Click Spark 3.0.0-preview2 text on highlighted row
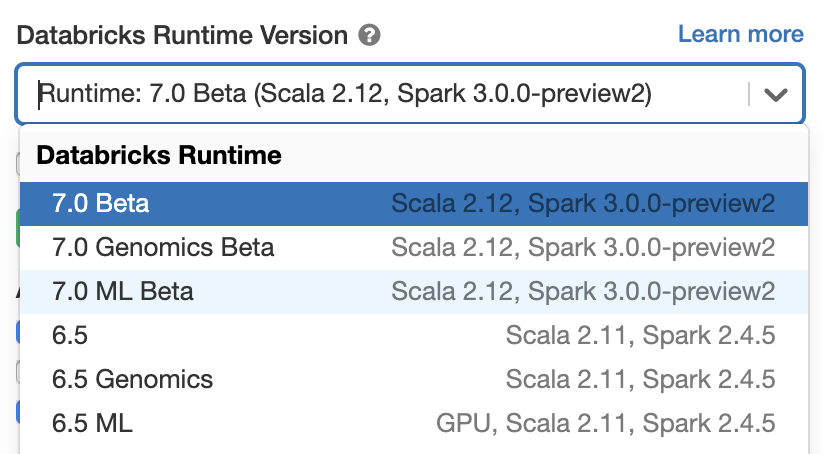Screen dimensions: 824x454 click(652, 204)
